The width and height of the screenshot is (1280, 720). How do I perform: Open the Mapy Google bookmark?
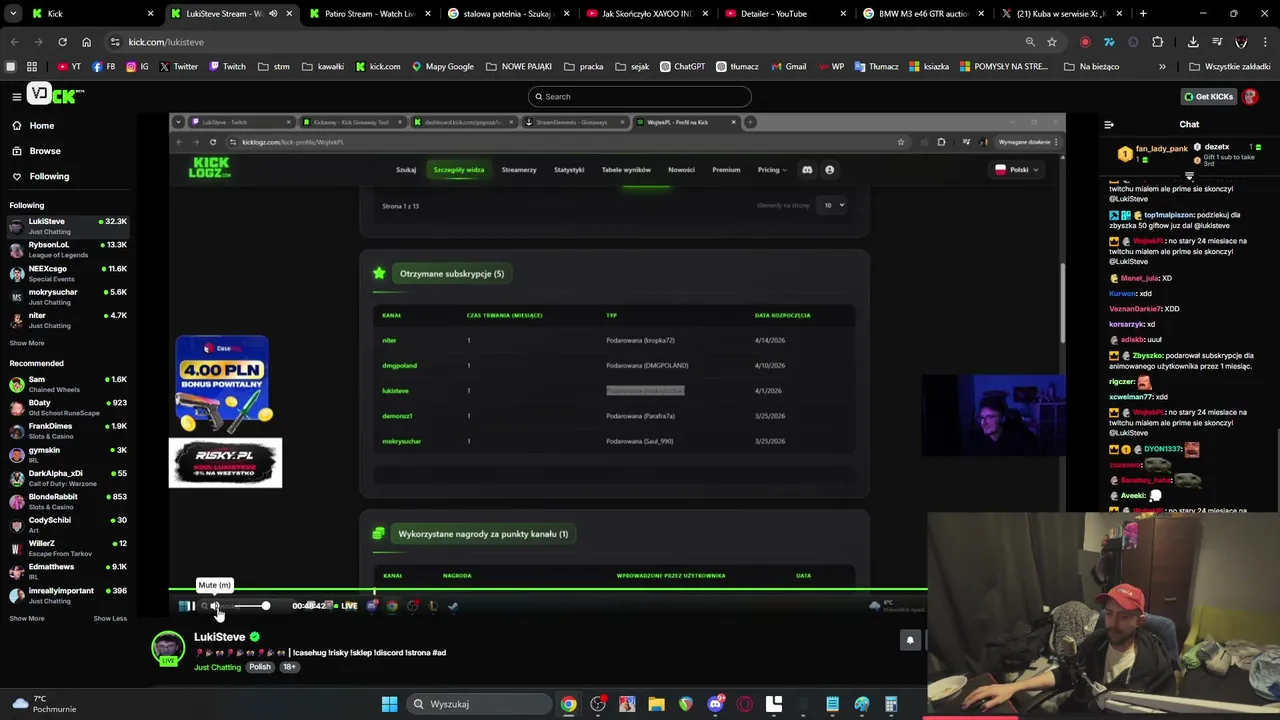point(443,66)
